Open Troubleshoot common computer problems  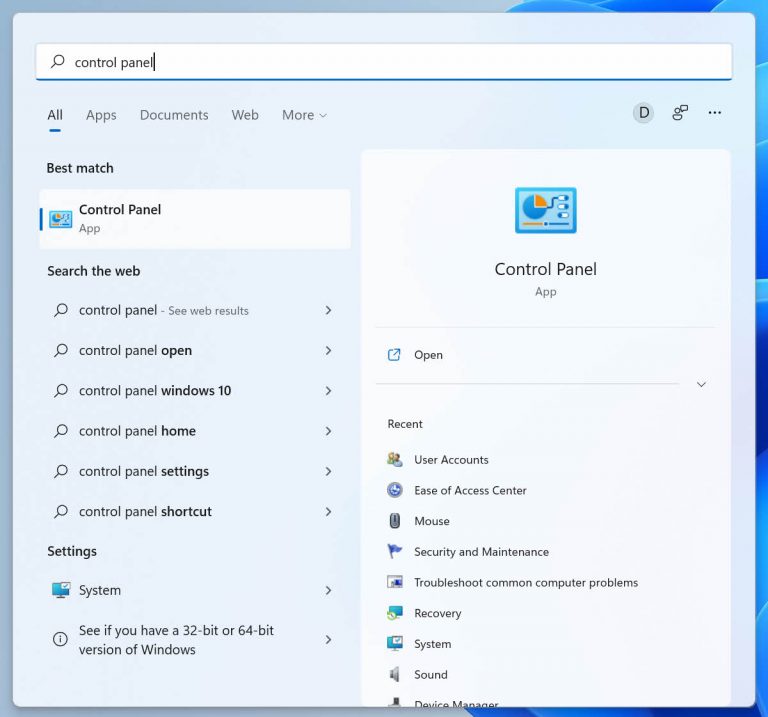tap(525, 582)
